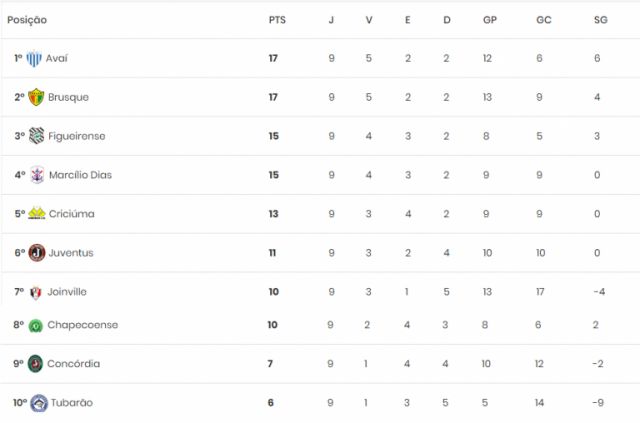640x423 pixels.
Task: Click the Tubarão team crest icon
Action: [39, 403]
